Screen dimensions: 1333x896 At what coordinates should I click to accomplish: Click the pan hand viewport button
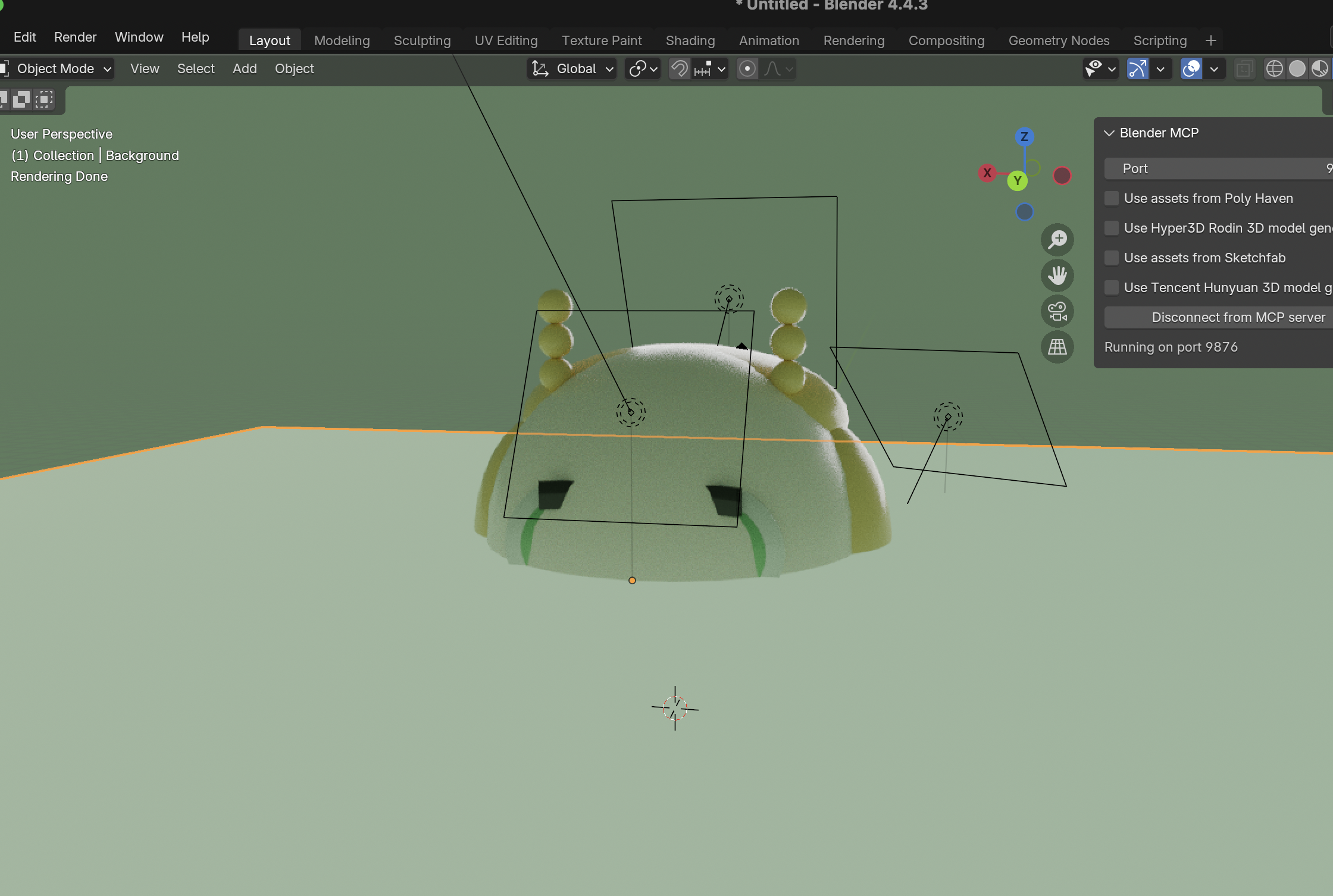1057,275
